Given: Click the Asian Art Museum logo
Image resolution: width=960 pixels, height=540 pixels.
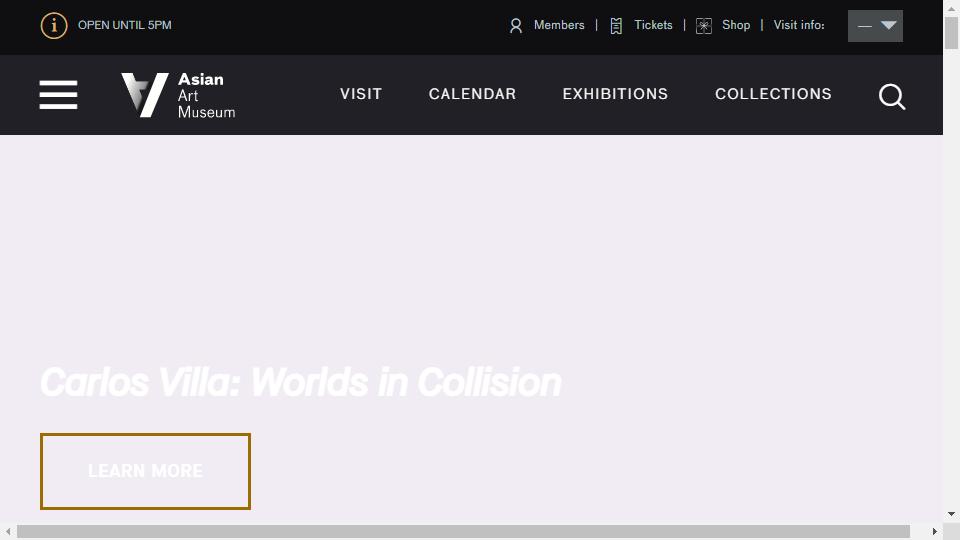Looking at the screenshot, I should point(178,95).
